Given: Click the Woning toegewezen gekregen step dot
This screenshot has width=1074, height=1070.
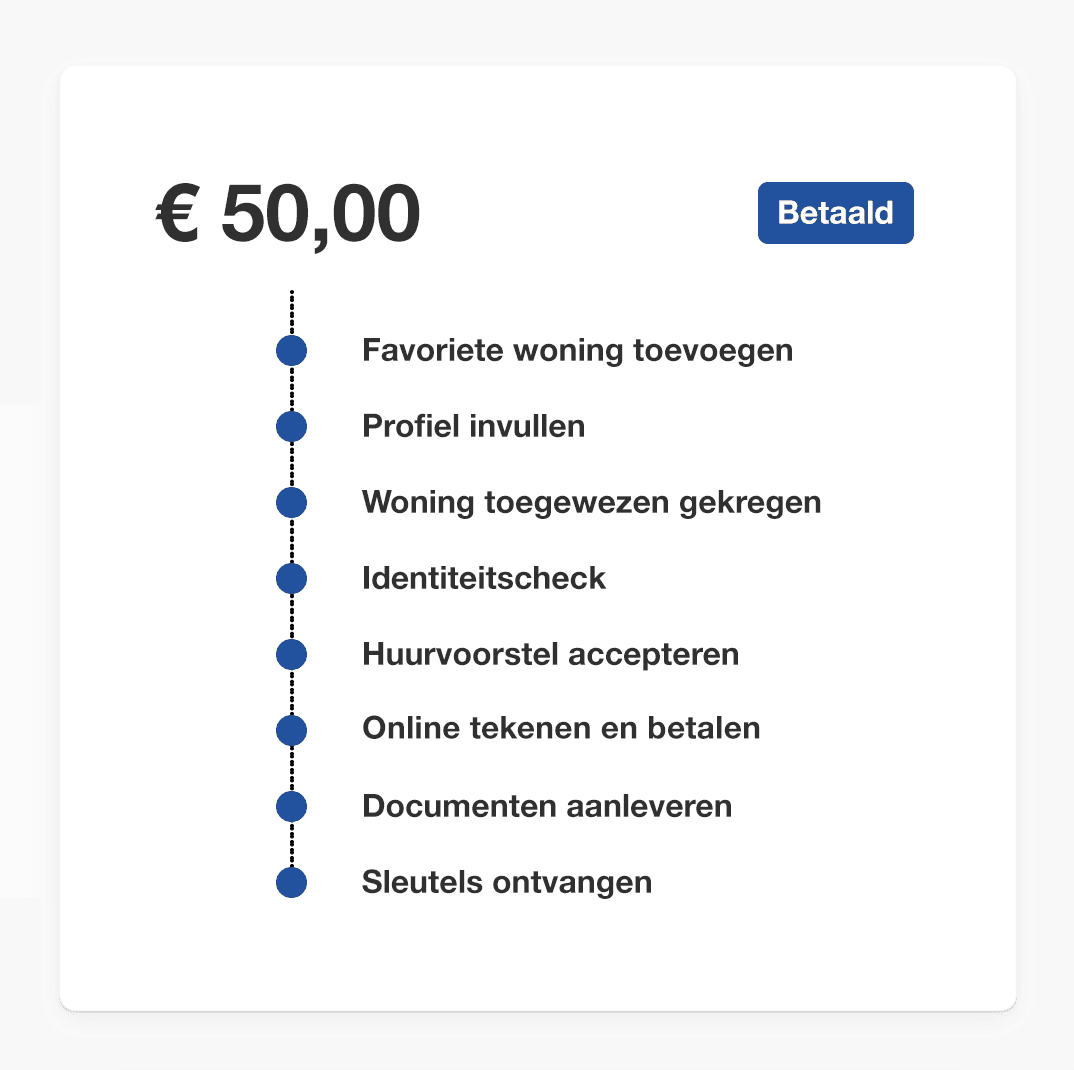Looking at the screenshot, I should pyautogui.click(x=291, y=502).
